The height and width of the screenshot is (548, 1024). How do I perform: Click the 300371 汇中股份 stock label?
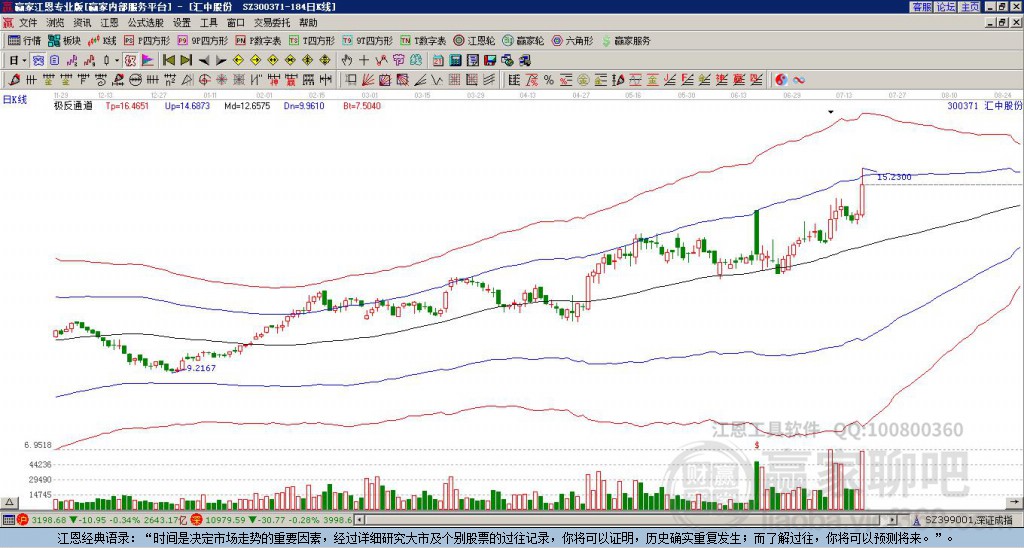pos(984,106)
